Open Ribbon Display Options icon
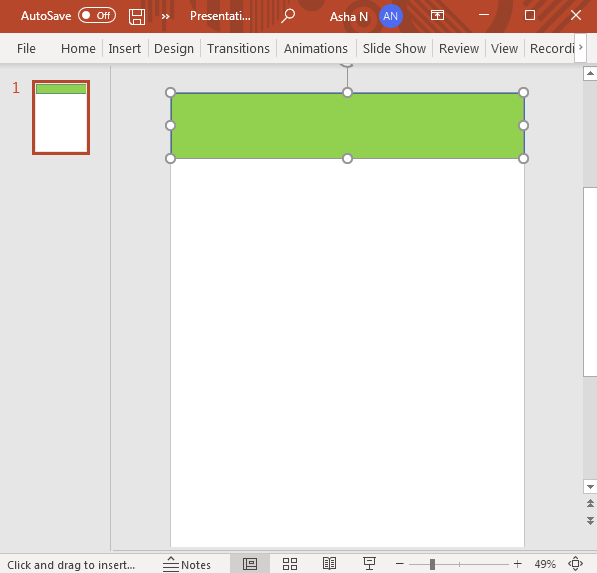 pos(437,15)
